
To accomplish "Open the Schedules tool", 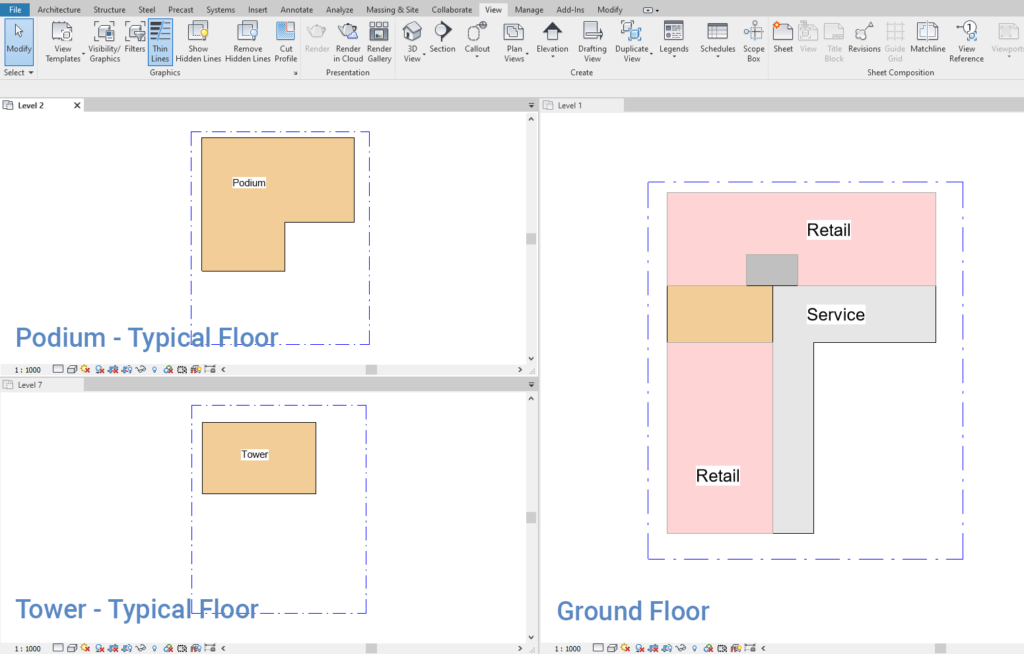I will [717, 44].
